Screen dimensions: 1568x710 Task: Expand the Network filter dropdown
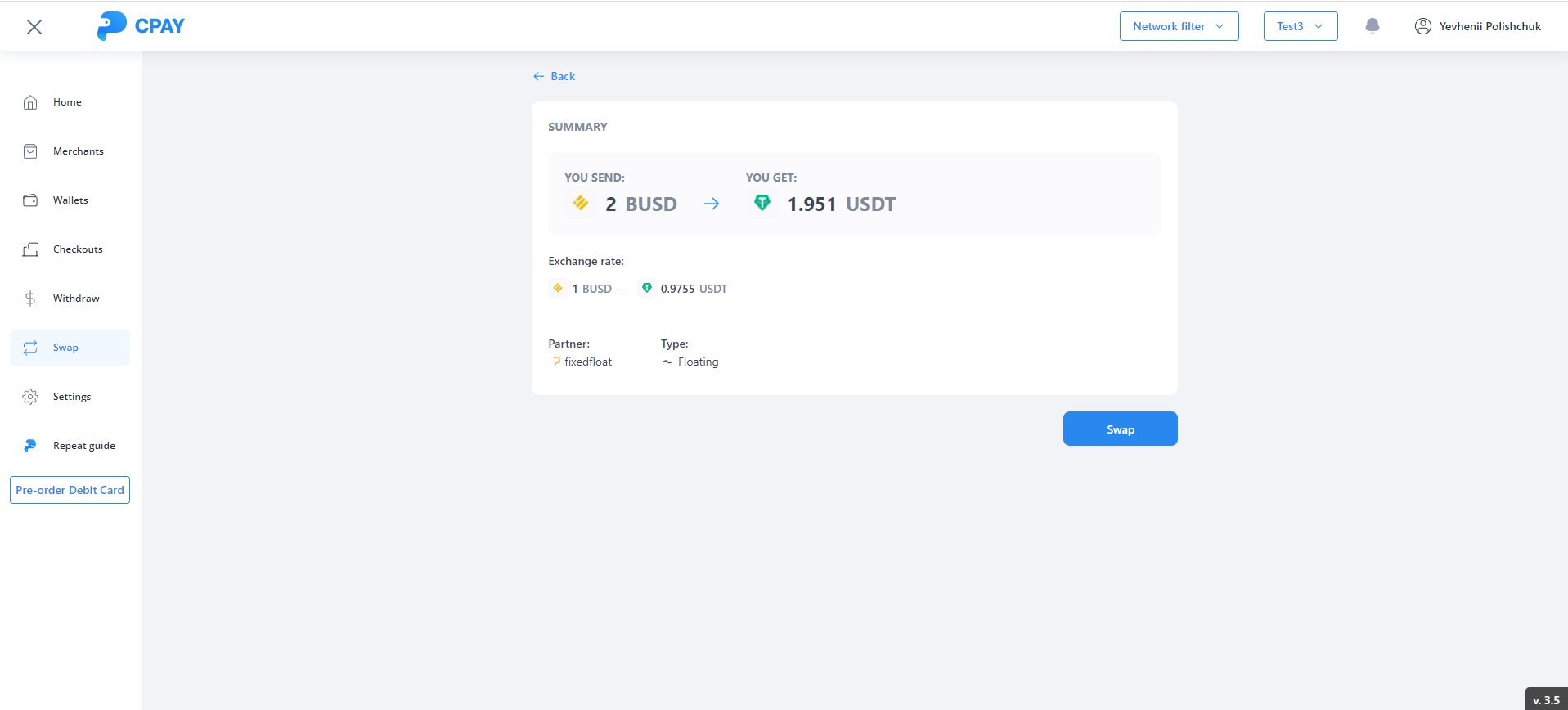coord(1179,26)
